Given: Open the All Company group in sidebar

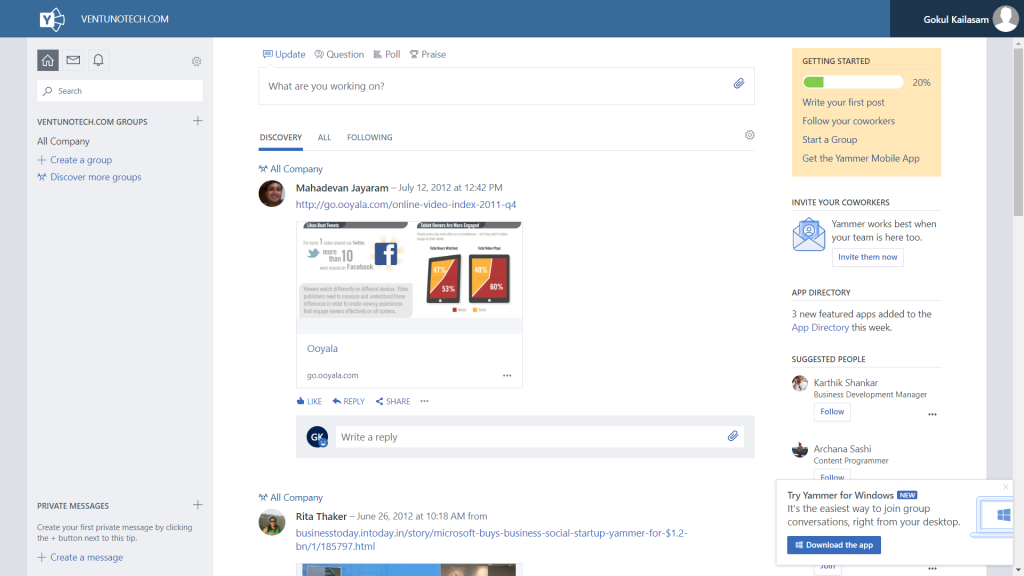Looking at the screenshot, I should (x=63, y=141).
